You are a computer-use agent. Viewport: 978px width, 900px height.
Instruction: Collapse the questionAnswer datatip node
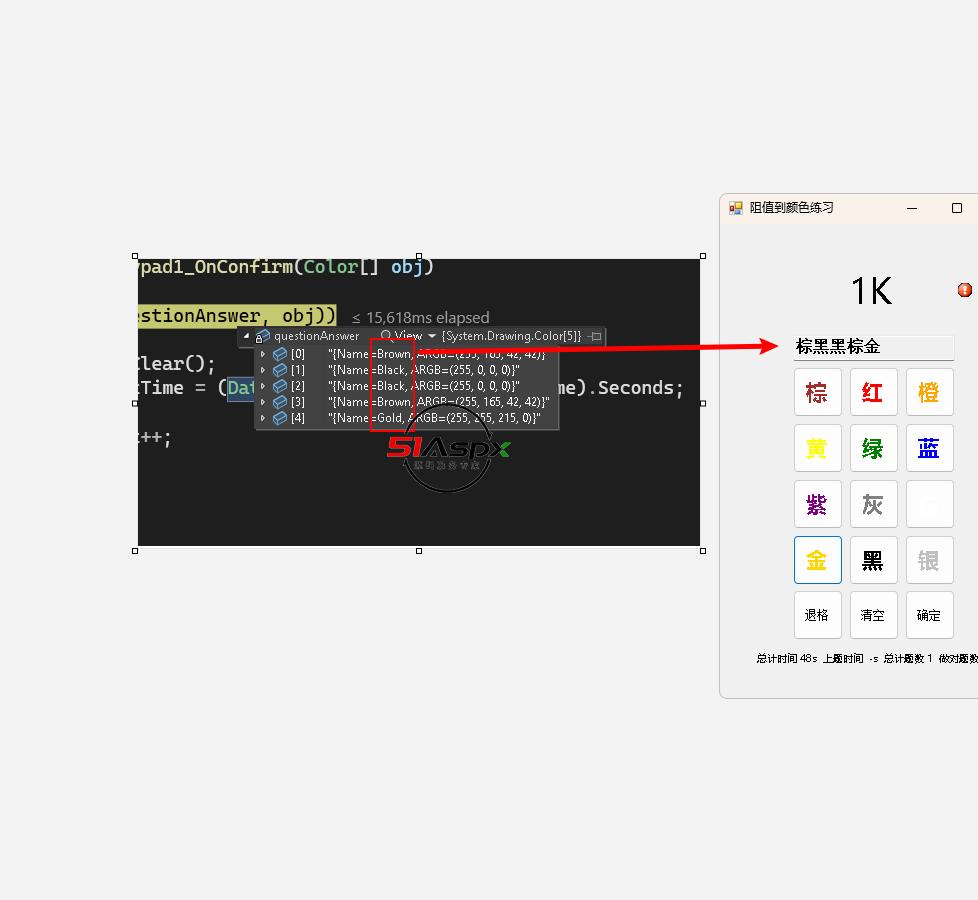(x=246, y=336)
